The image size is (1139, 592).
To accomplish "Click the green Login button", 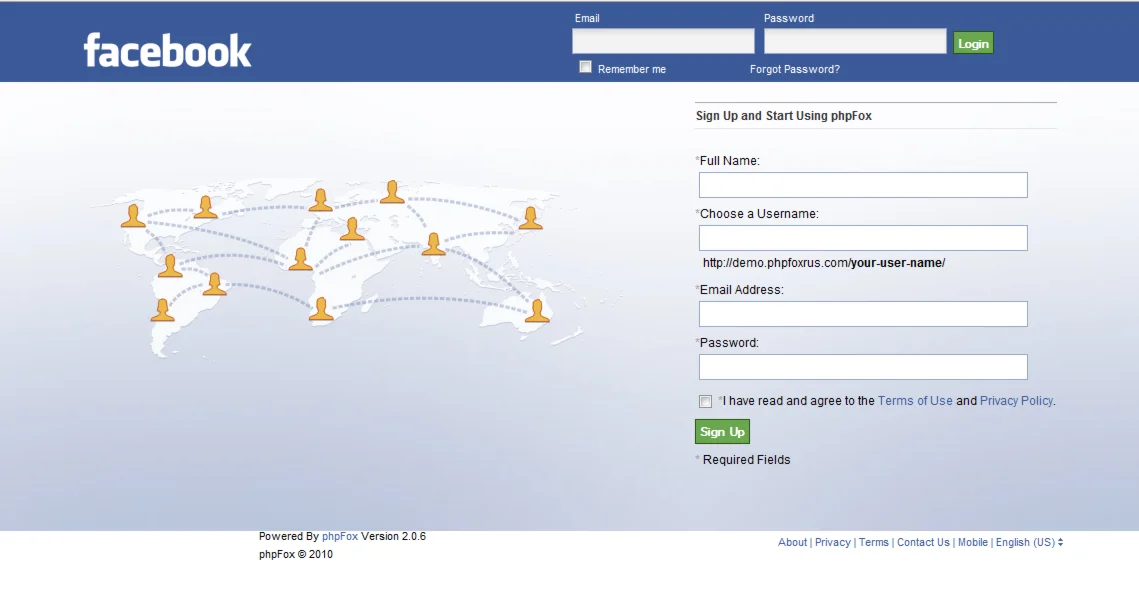I will coord(973,43).
